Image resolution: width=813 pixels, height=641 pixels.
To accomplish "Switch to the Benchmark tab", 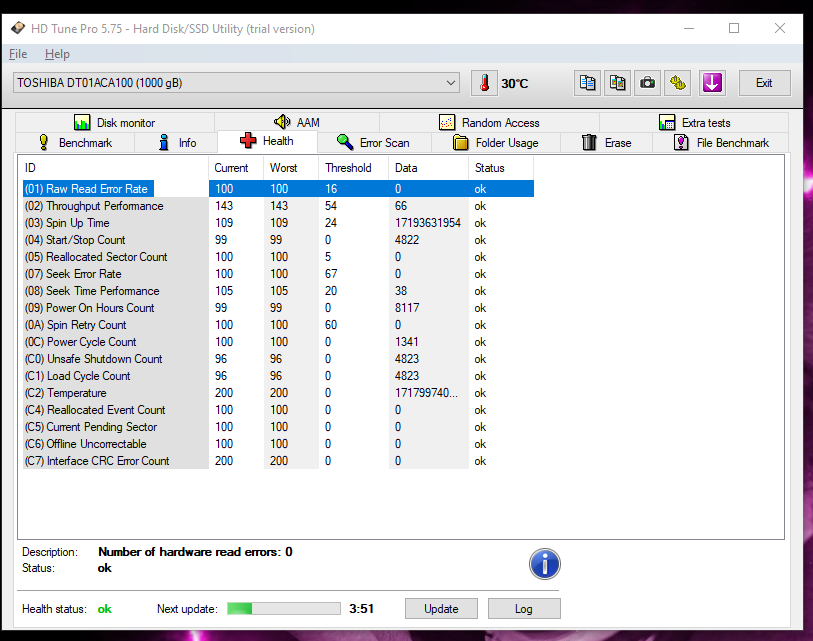I will click(x=75, y=143).
